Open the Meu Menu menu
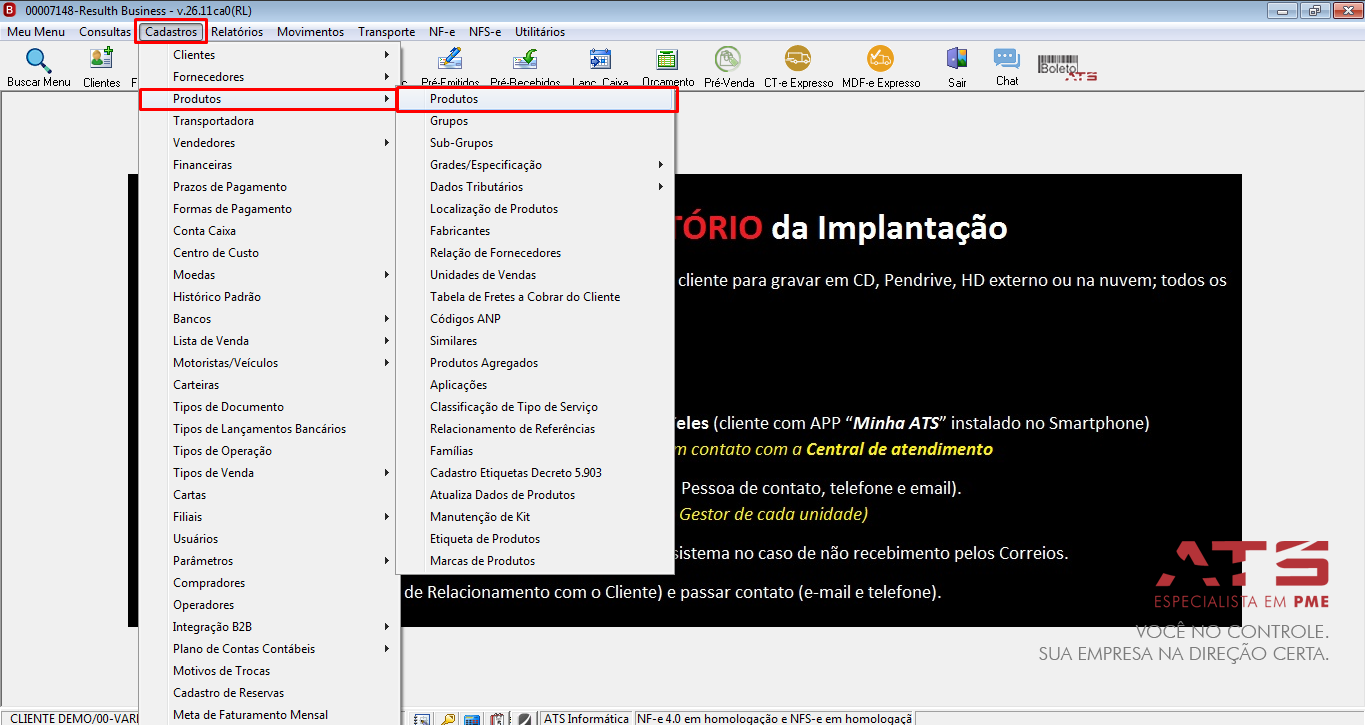 [36, 32]
